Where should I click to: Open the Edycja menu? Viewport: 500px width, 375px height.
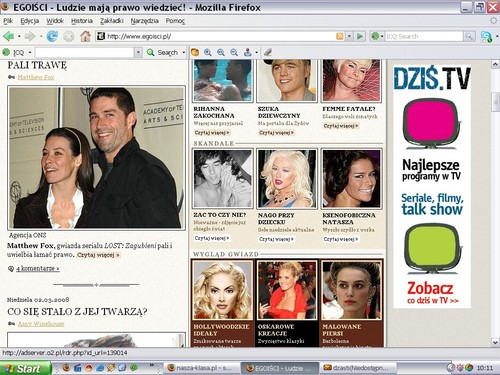(x=30, y=21)
